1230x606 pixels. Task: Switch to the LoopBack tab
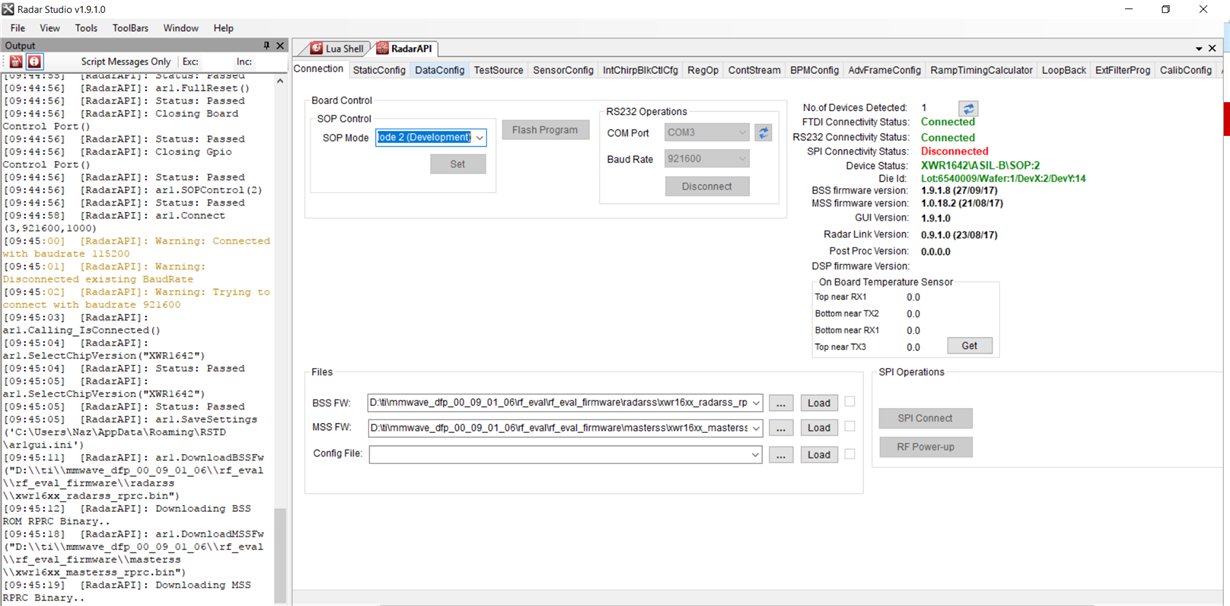point(1064,70)
